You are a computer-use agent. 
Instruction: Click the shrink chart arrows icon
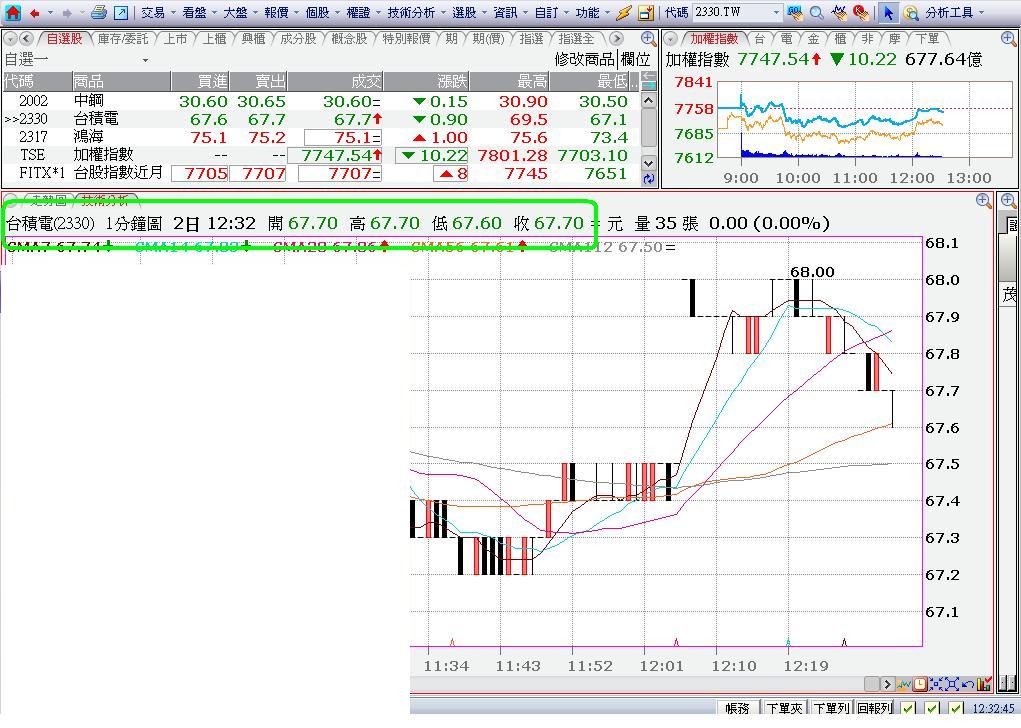[x=936, y=684]
